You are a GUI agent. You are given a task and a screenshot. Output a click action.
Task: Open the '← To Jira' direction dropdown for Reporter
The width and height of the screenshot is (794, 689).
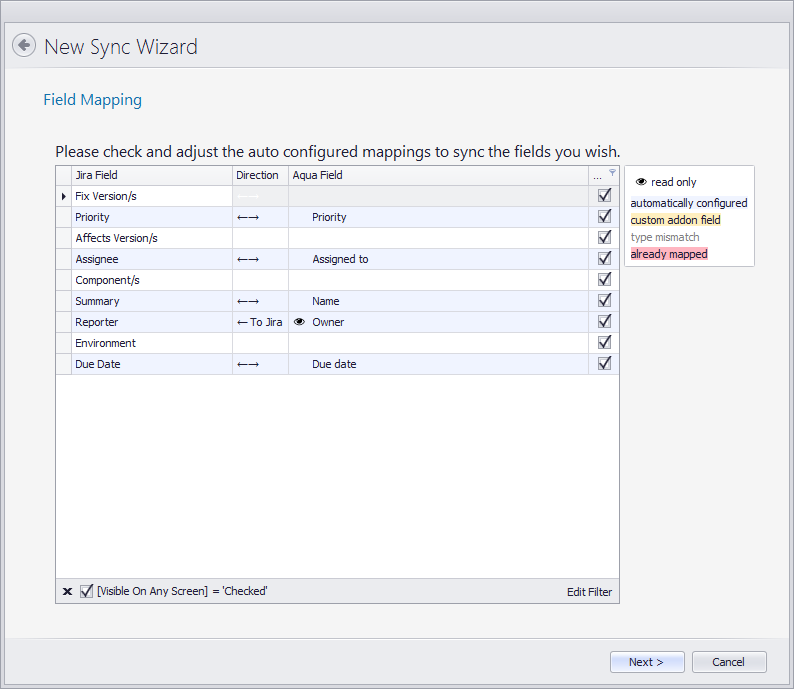click(x=259, y=322)
